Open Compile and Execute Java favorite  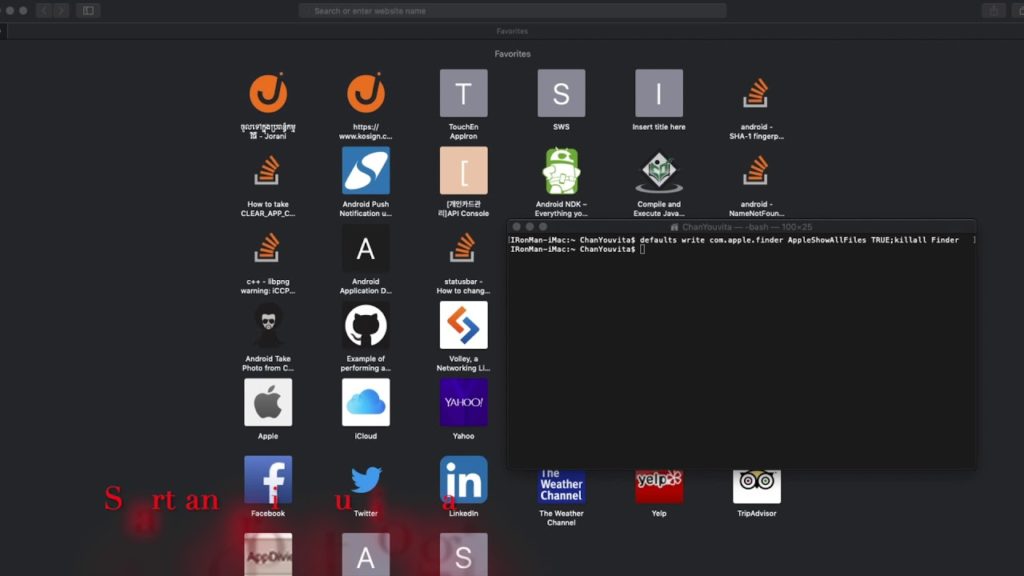[x=659, y=170]
